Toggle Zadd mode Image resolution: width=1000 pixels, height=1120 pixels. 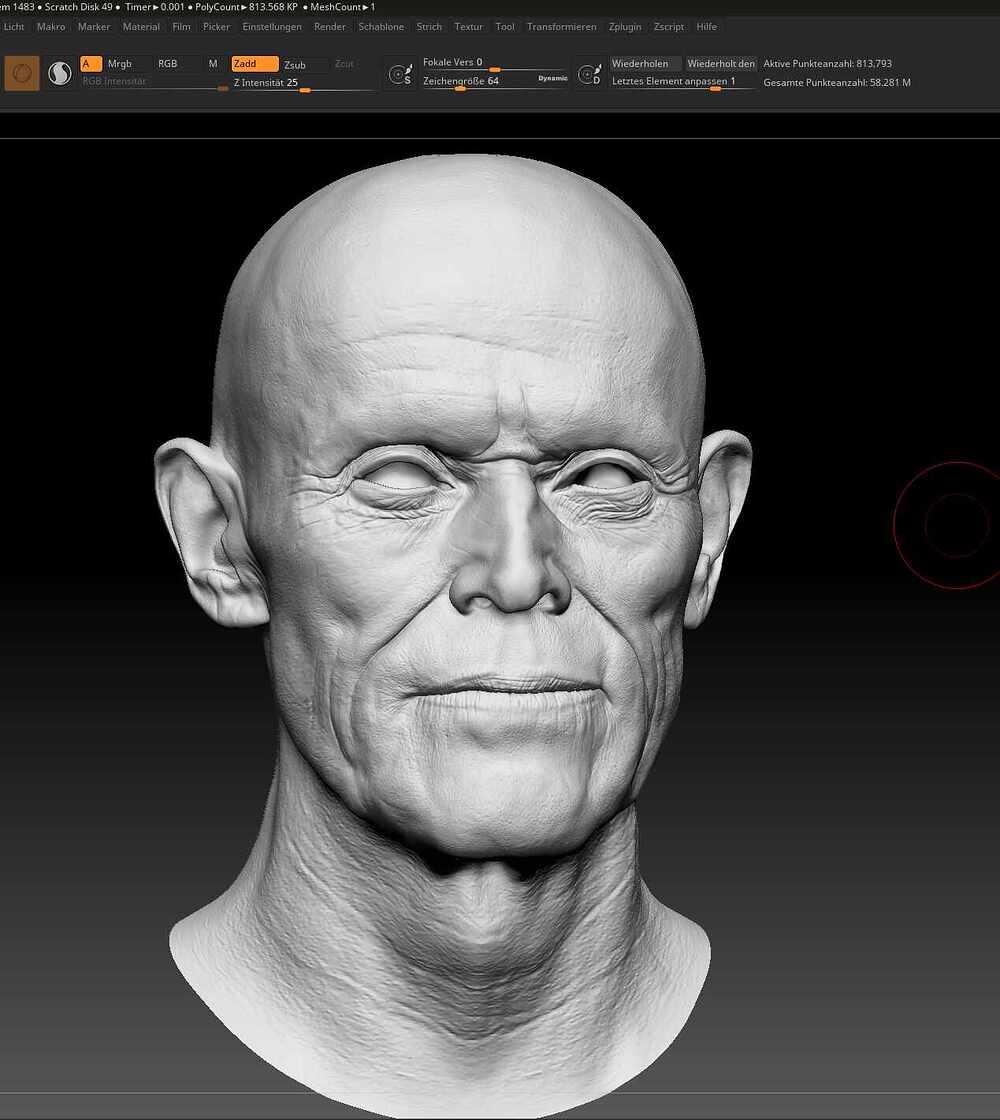[x=255, y=64]
